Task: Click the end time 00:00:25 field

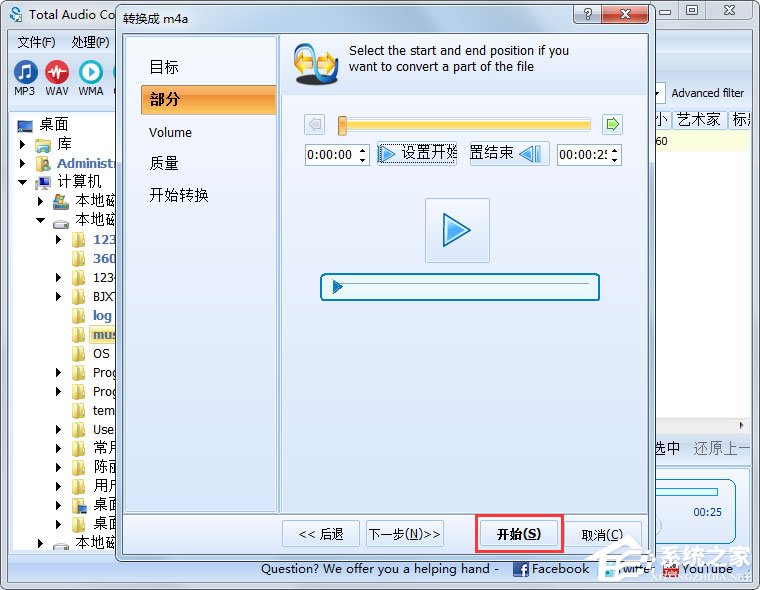Action: point(583,155)
